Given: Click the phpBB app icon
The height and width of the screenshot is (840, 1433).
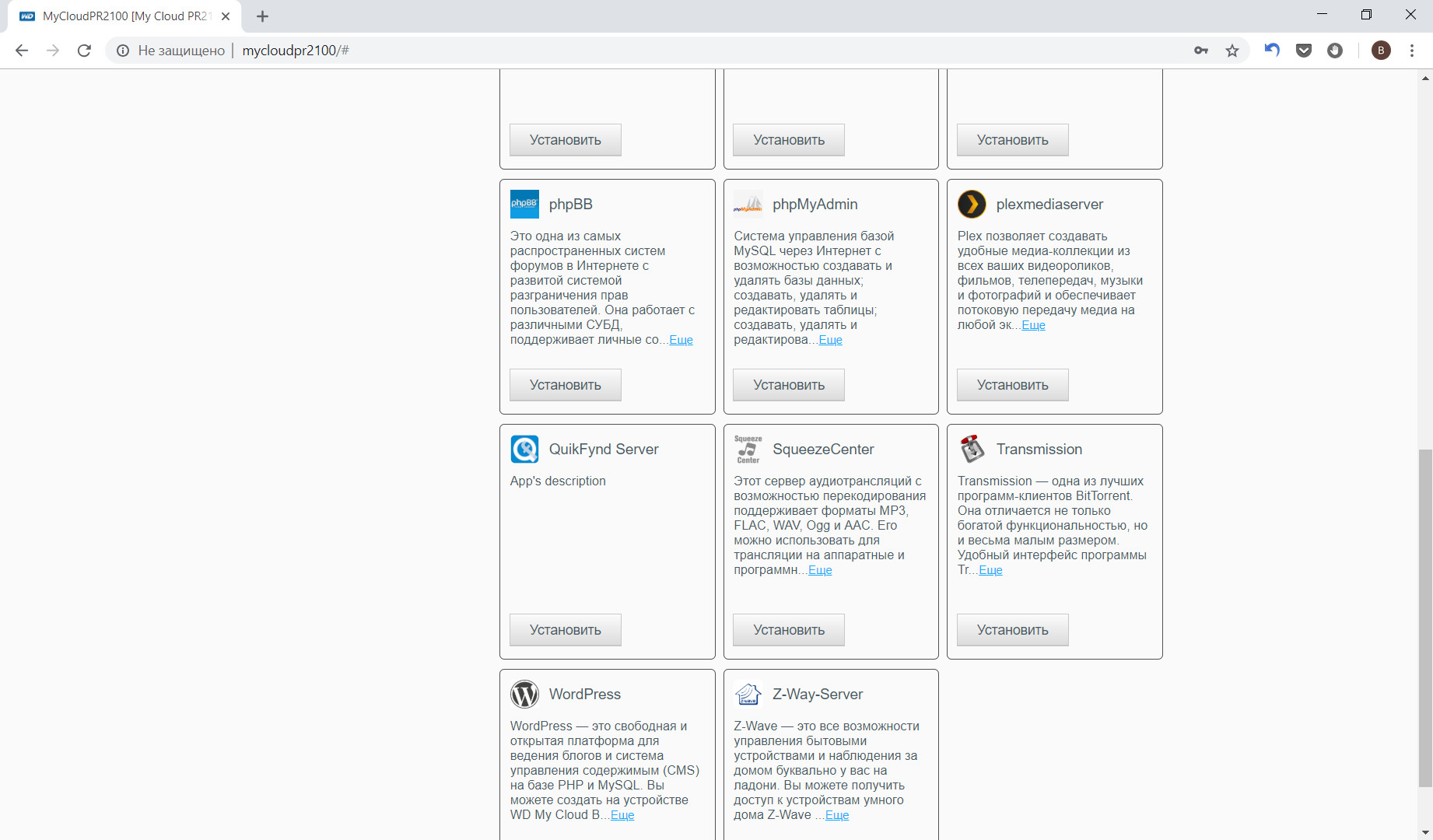Looking at the screenshot, I should (x=524, y=204).
